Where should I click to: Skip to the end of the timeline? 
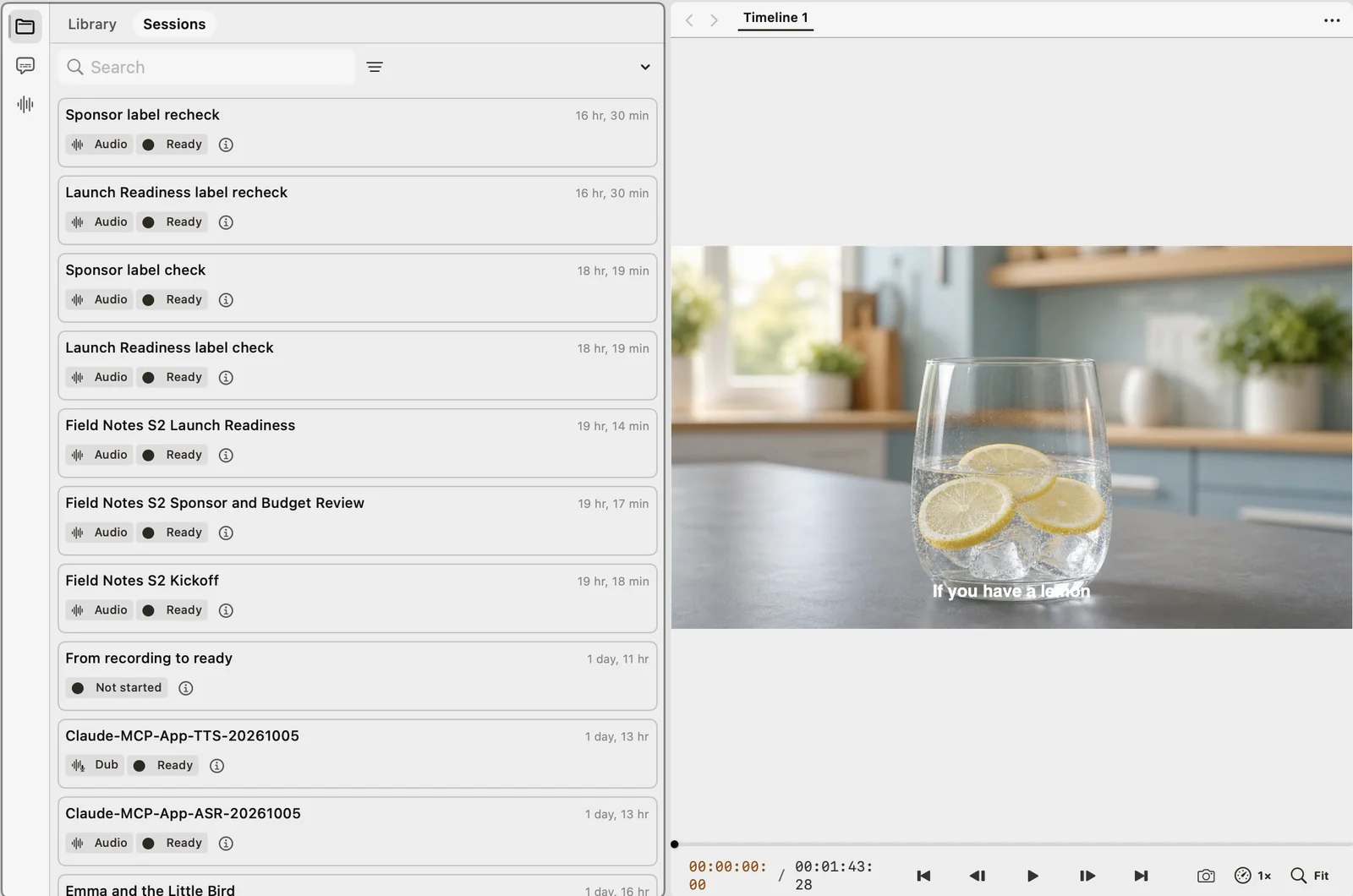click(1141, 876)
